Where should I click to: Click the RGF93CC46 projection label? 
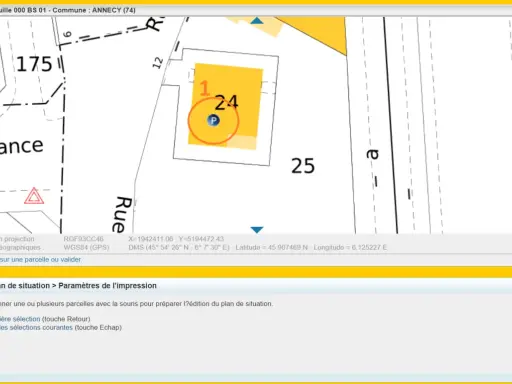[x=83, y=239]
